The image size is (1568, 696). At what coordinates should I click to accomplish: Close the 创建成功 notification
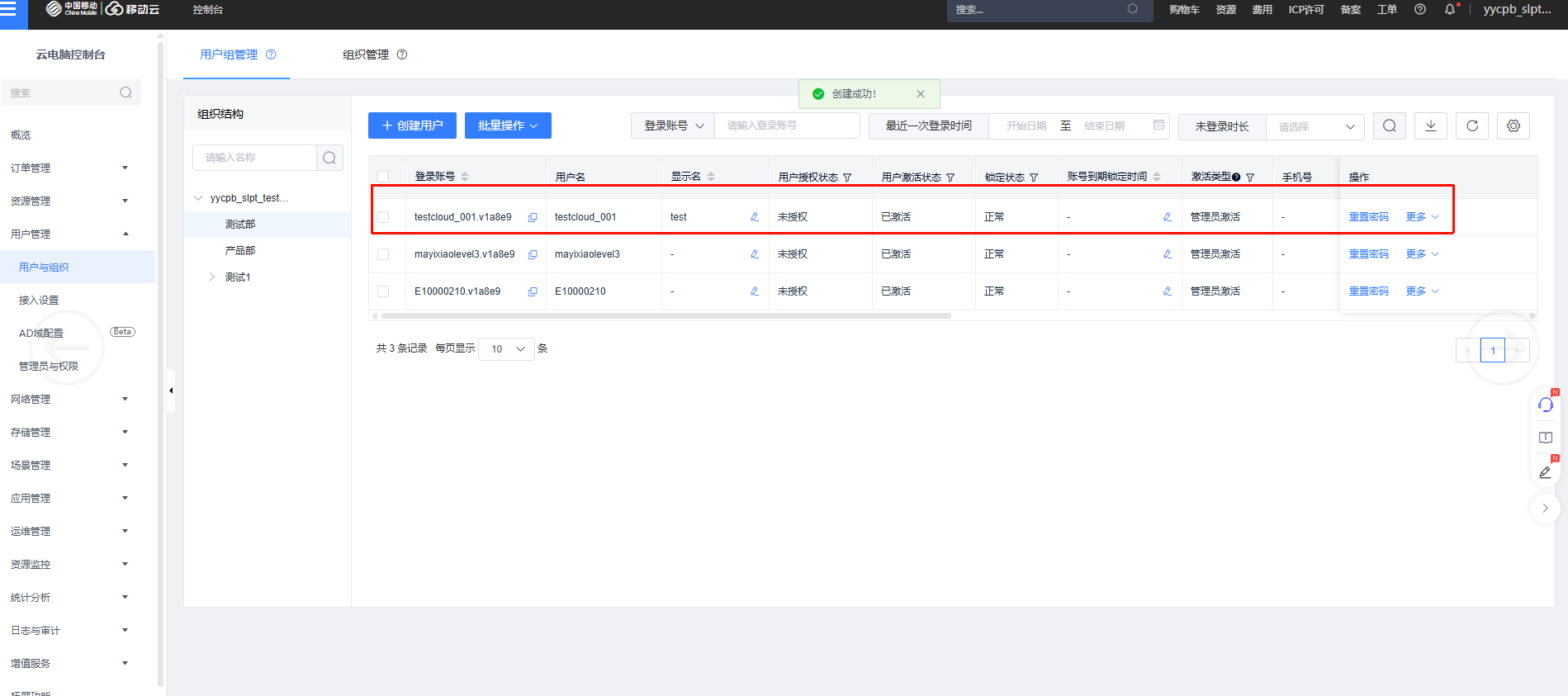(x=921, y=94)
